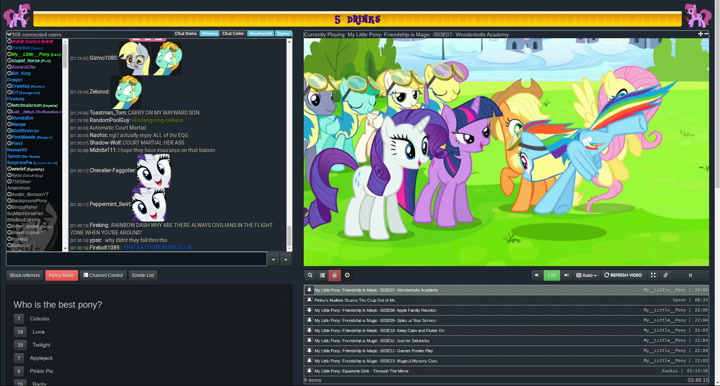Vote for Pinkie Pie in the poll
Screen dimensions: 720x386
pyautogui.click(x=19, y=371)
